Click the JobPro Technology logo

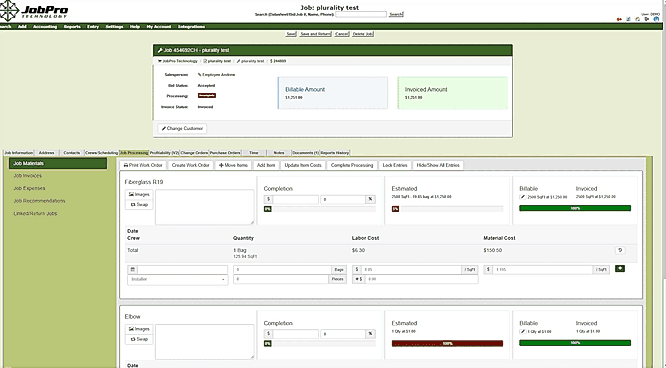pyautogui.click(x=34, y=11)
